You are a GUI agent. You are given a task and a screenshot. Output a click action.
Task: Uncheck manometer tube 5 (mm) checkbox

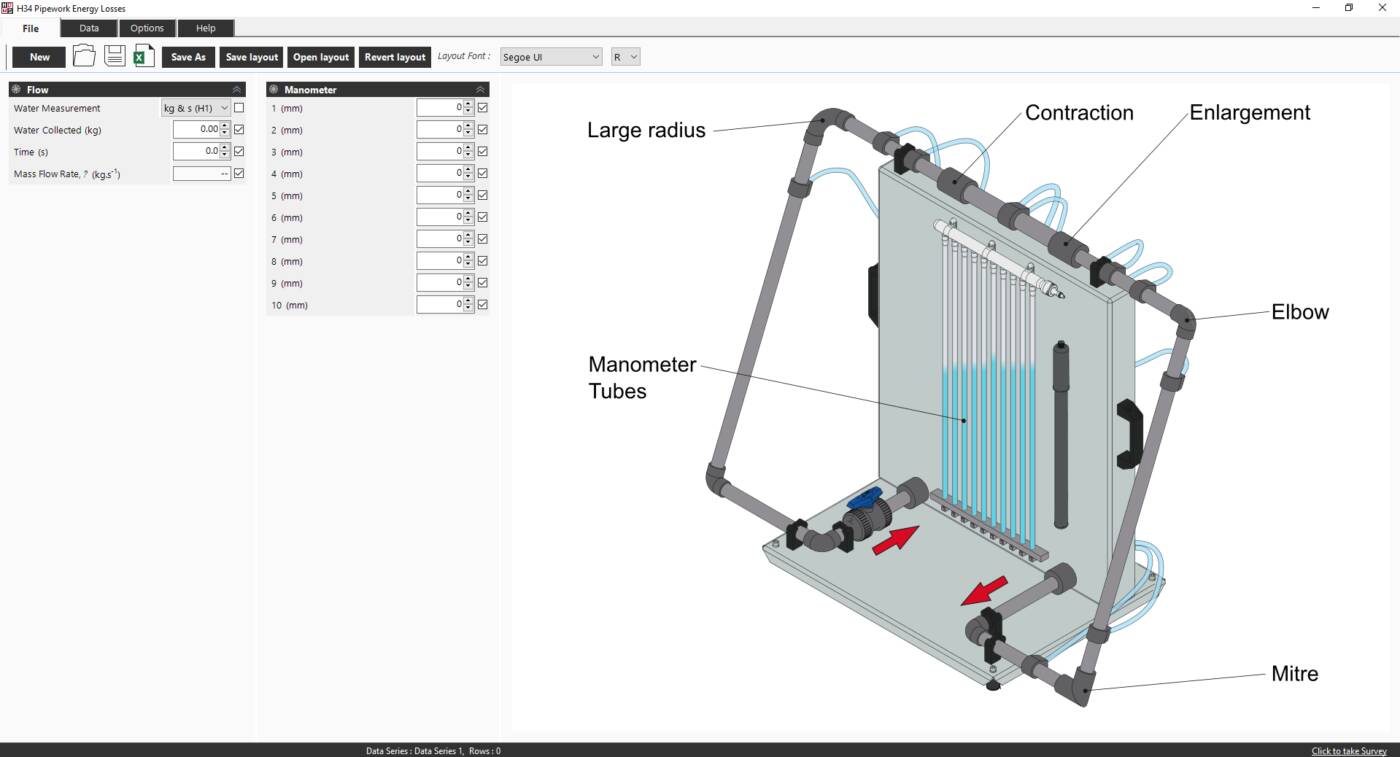pyautogui.click(x=482, y=194)
